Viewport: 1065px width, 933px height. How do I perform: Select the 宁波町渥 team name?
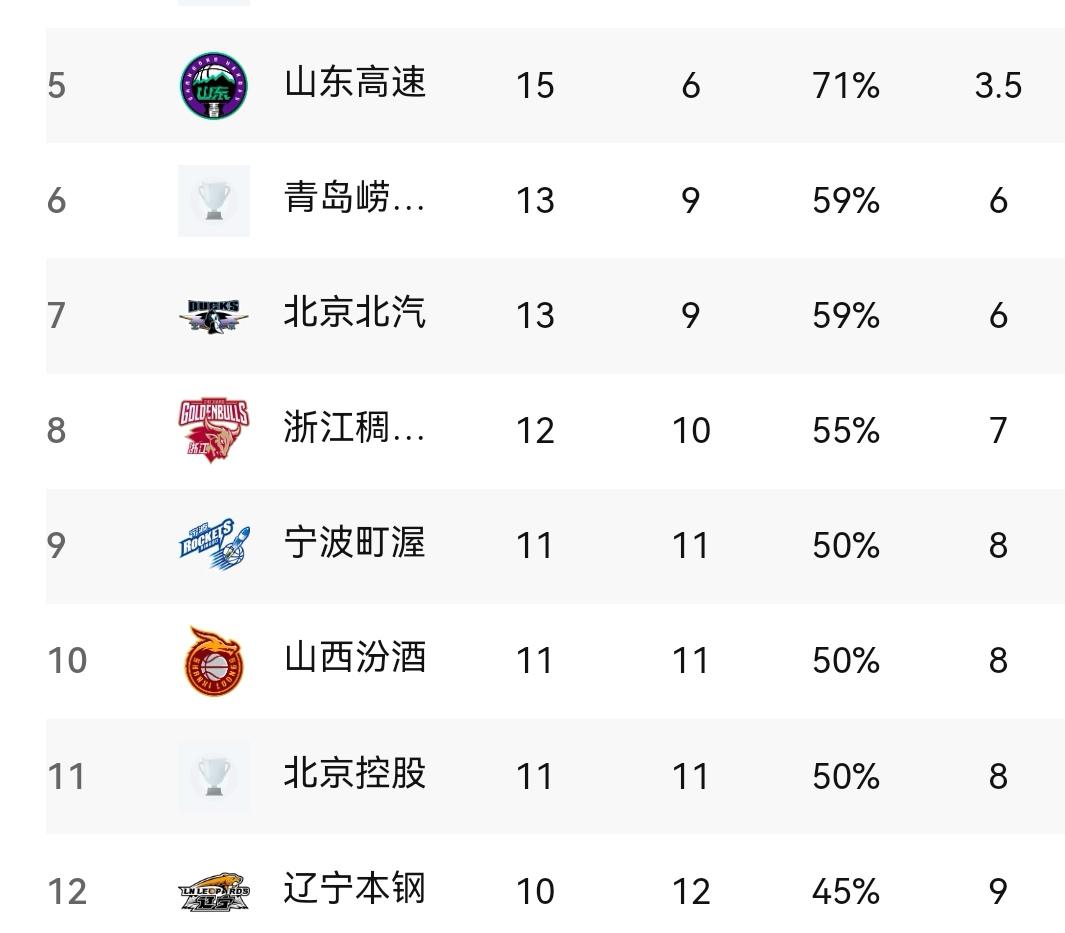click(355, 543)
